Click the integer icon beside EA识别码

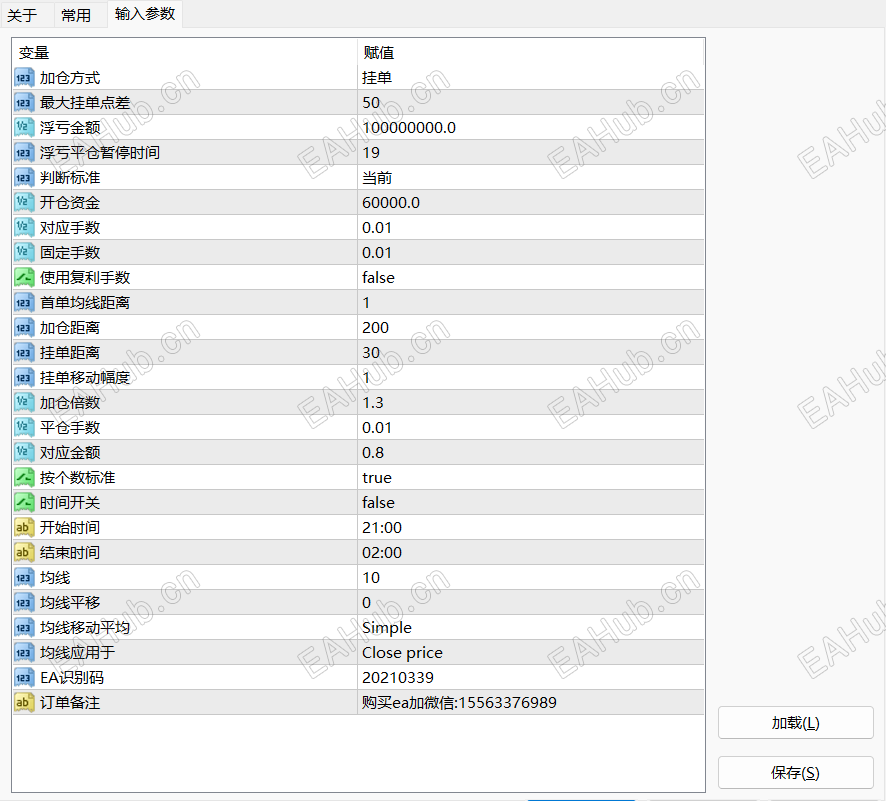(x=24, y=677)
